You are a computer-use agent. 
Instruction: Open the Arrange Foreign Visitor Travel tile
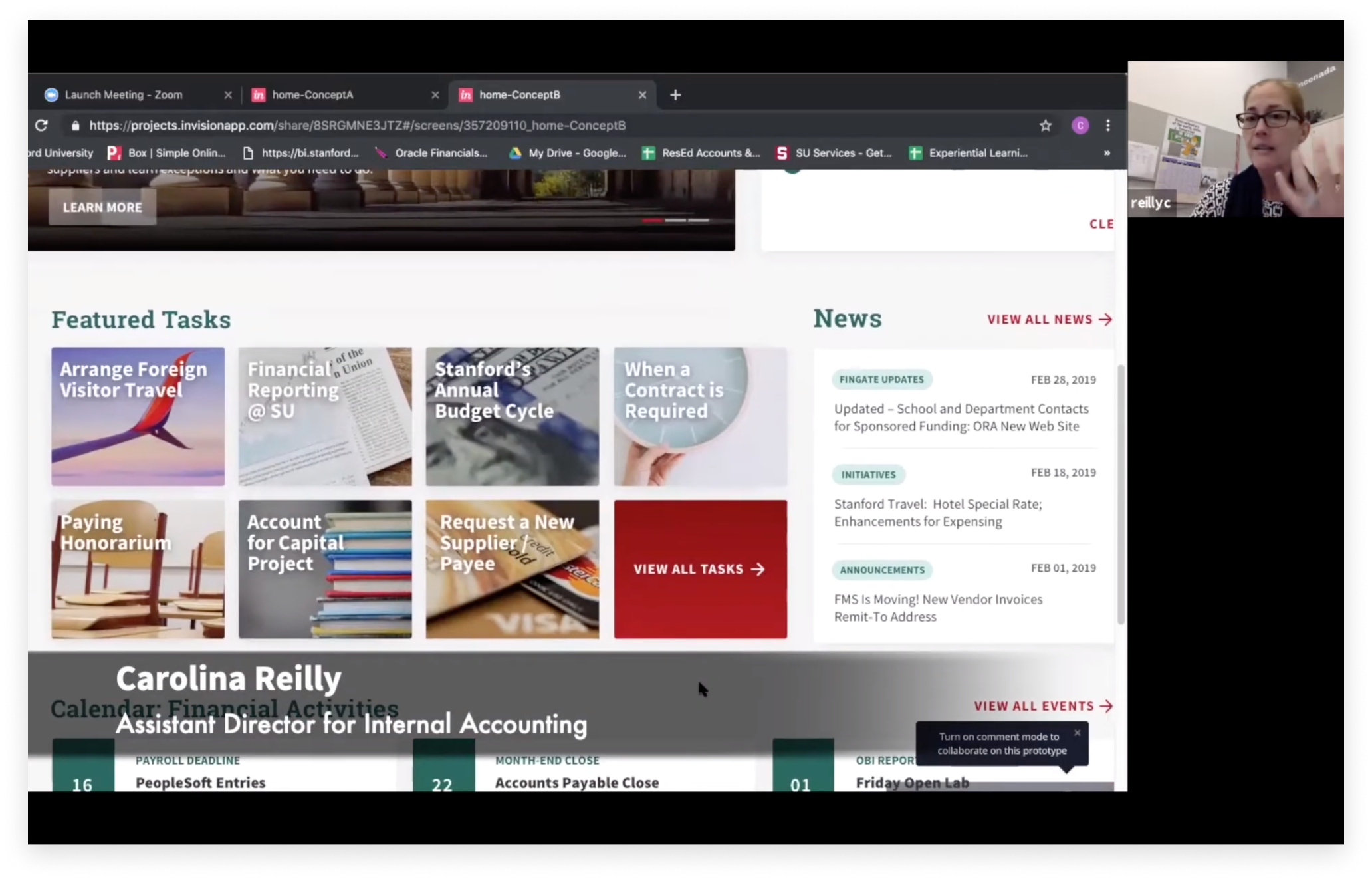coord(138,416)
